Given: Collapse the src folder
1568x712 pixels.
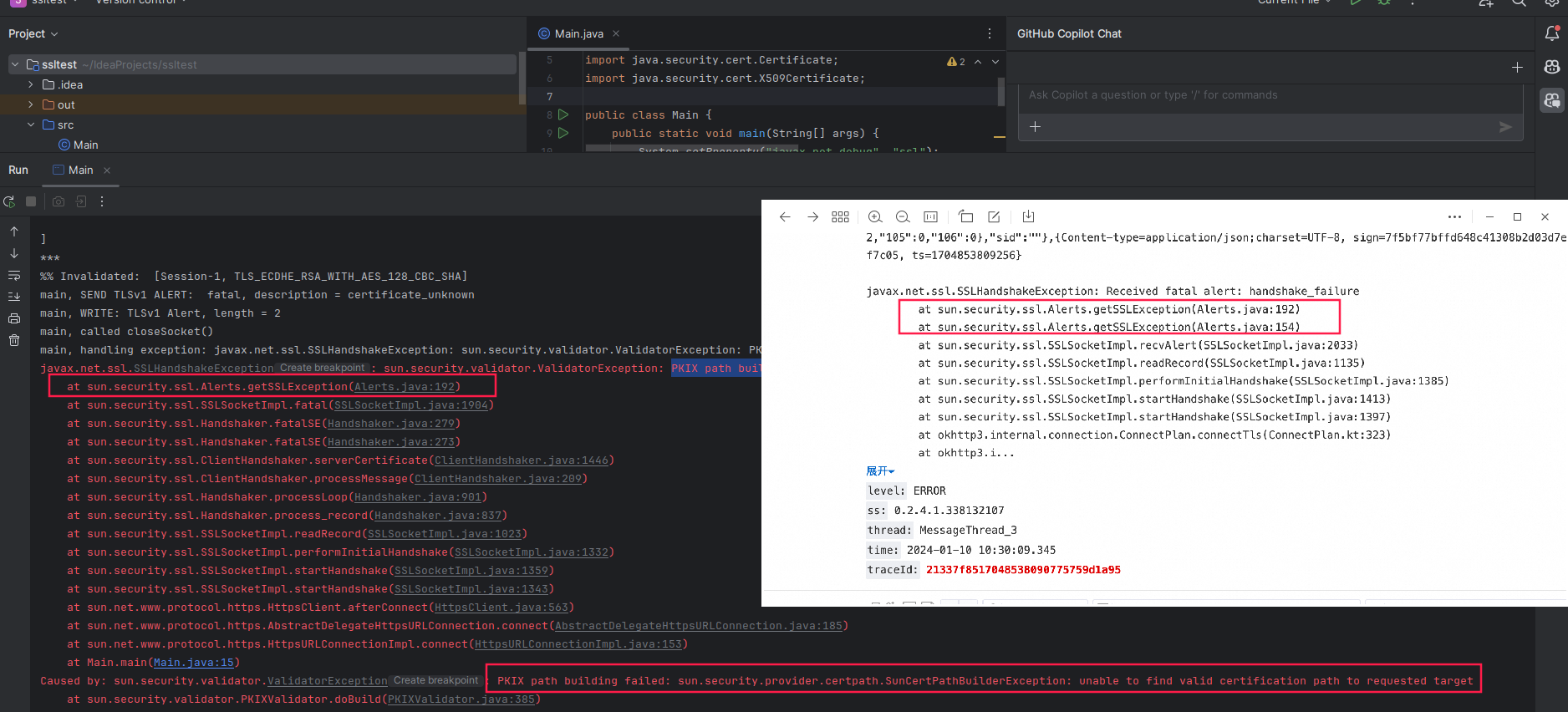Looking at the screenshot, I should click(x=31, y=125).
